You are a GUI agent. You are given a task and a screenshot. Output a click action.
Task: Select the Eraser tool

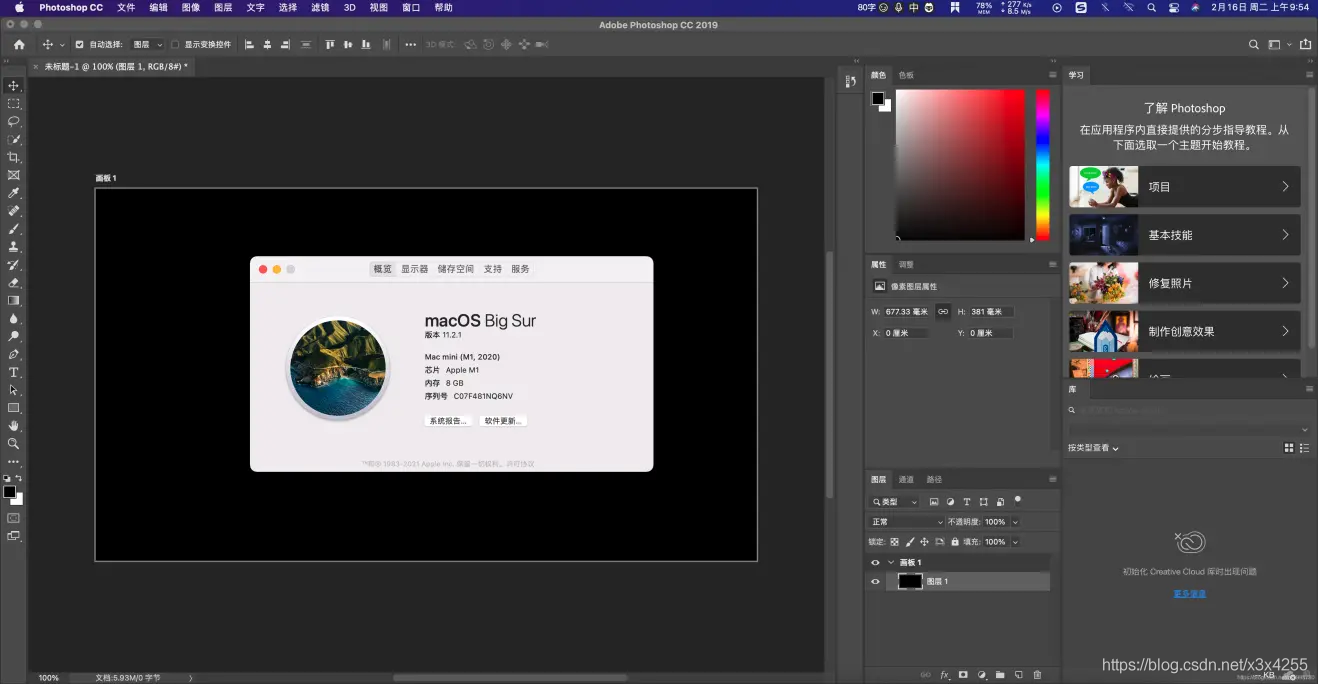click(14, 283)
